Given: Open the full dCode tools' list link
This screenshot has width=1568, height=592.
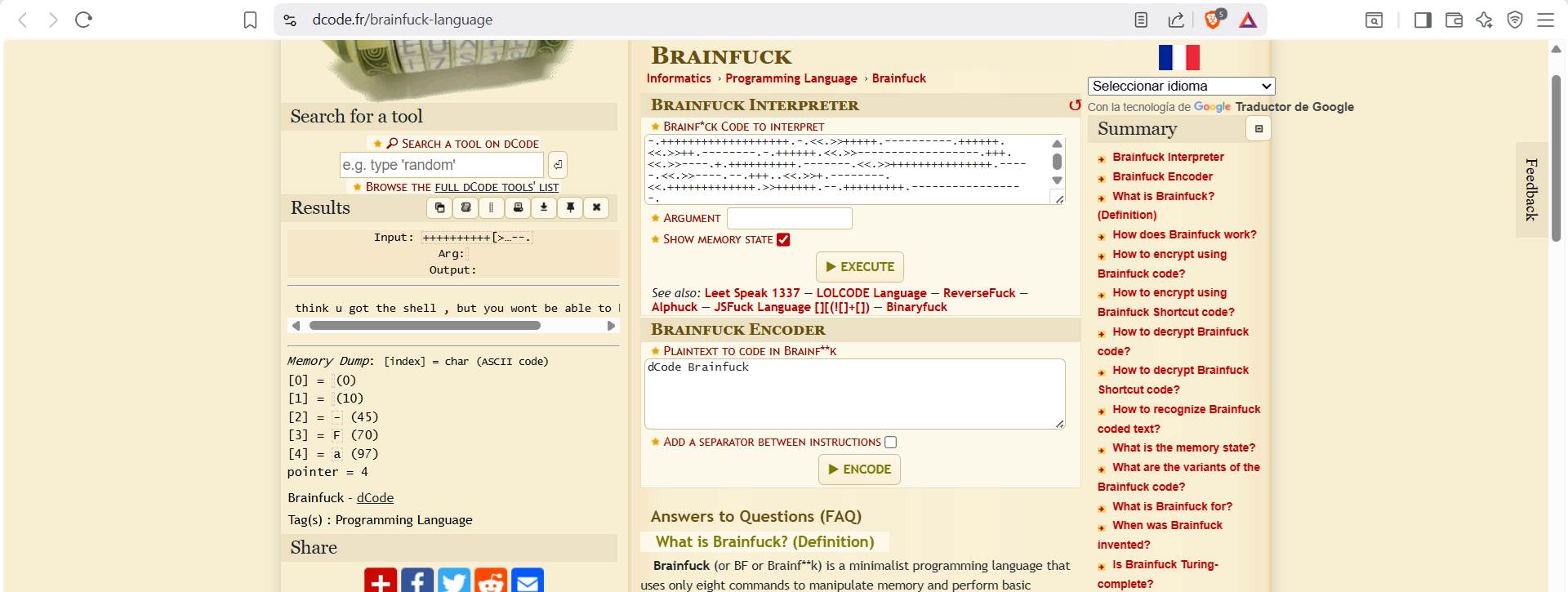Looking at the screenshot, I should pos(497,187).
